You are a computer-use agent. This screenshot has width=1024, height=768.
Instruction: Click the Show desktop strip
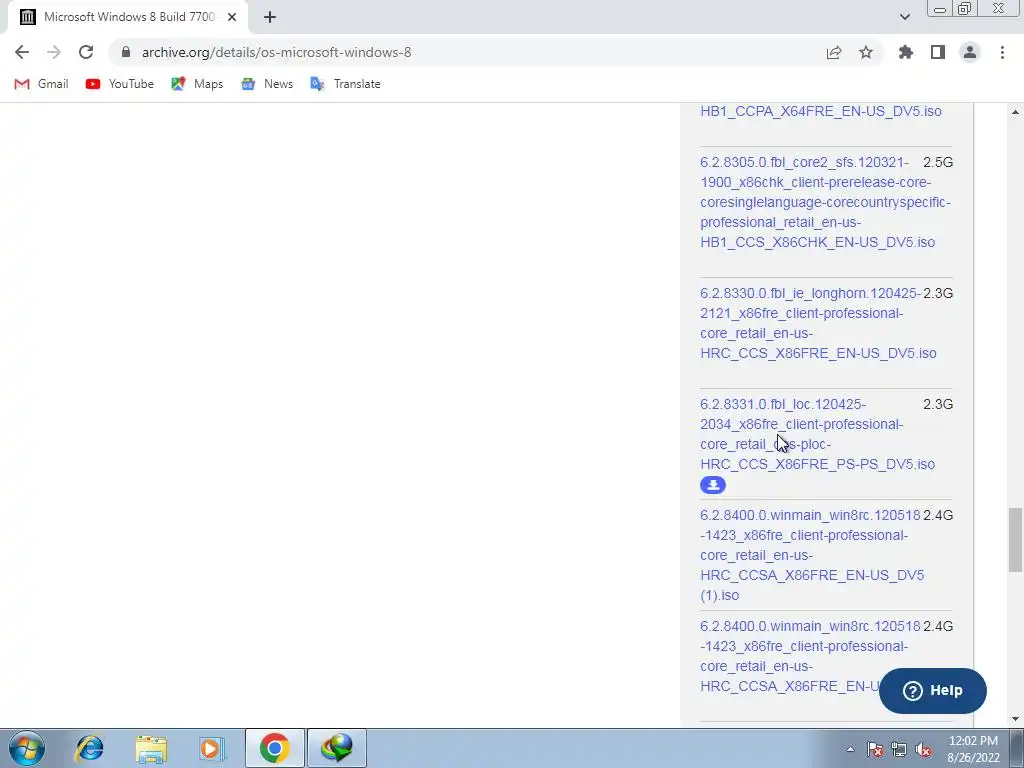[x=1016, y=748]
